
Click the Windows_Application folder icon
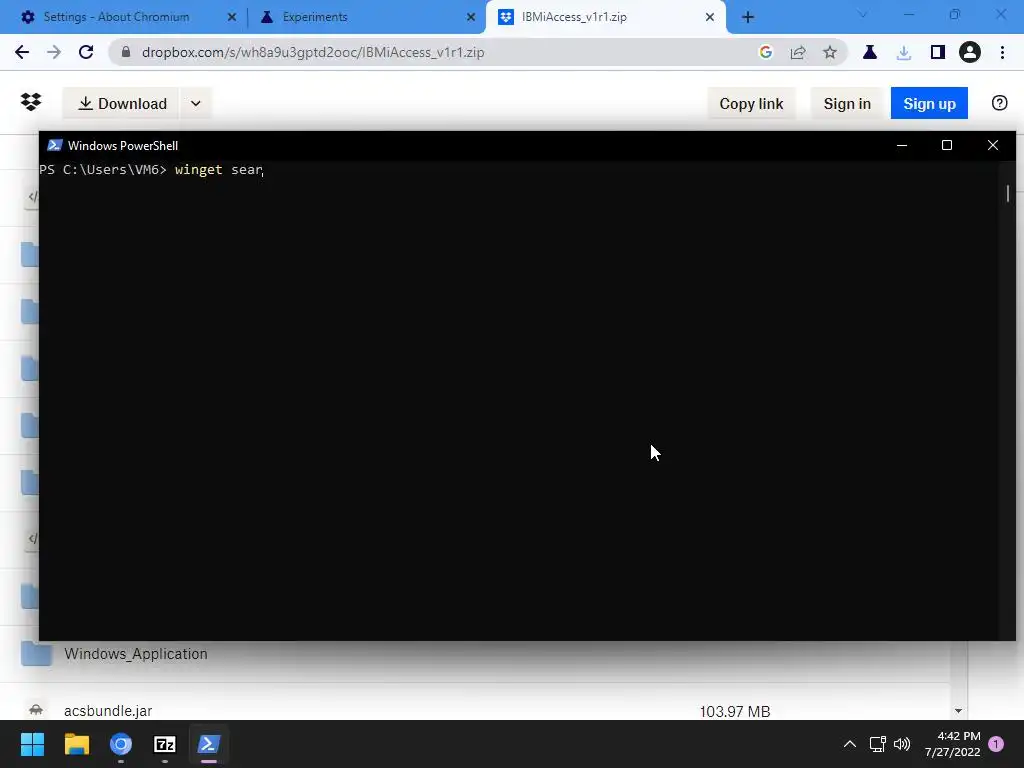pyautogui.click(x=36, y=653)
